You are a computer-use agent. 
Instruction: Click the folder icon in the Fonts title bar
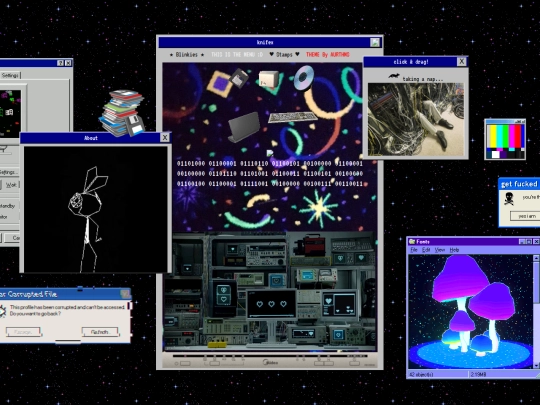[x=412, y=241]
